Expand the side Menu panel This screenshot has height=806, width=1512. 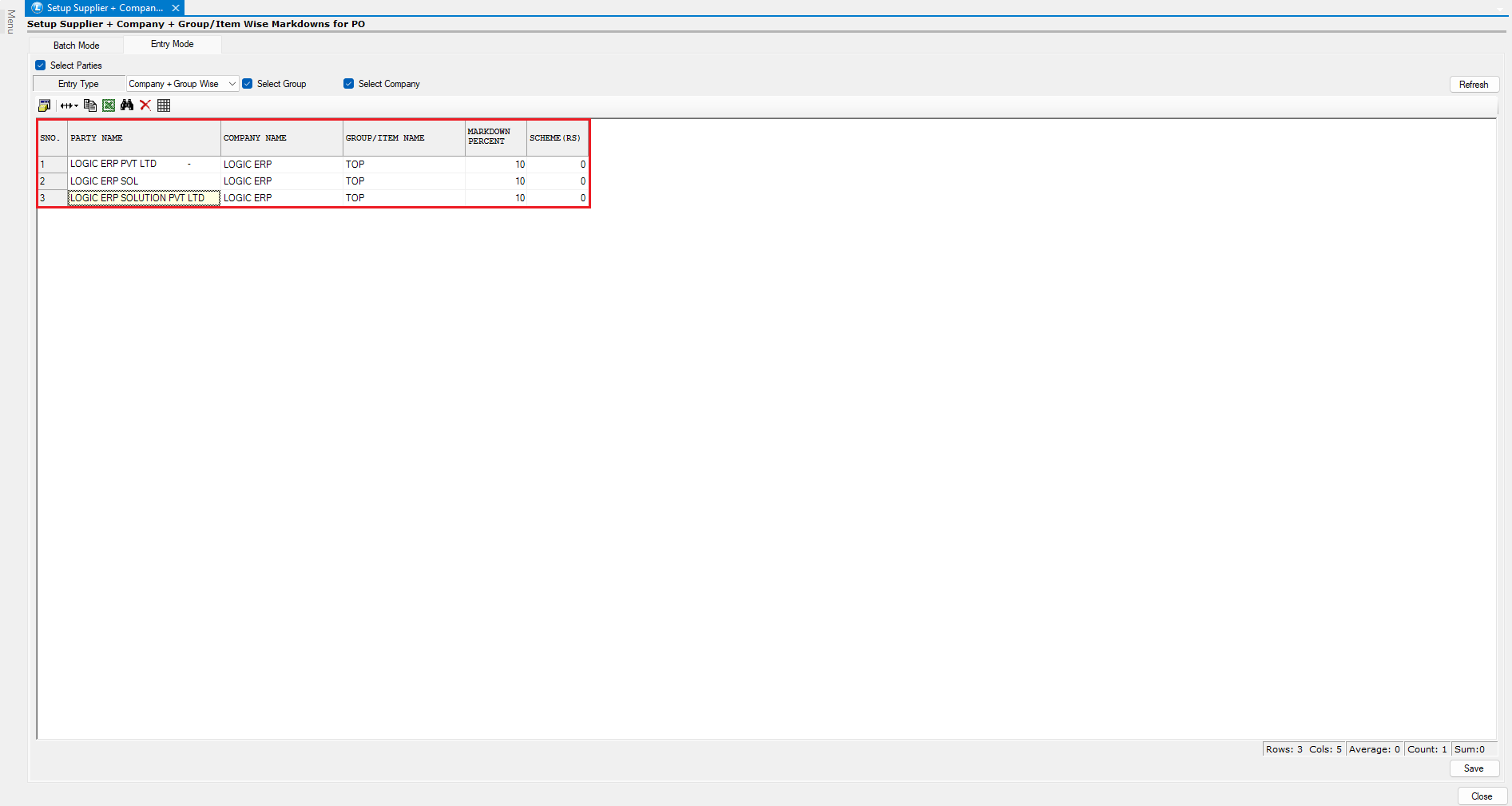point(10,22)
